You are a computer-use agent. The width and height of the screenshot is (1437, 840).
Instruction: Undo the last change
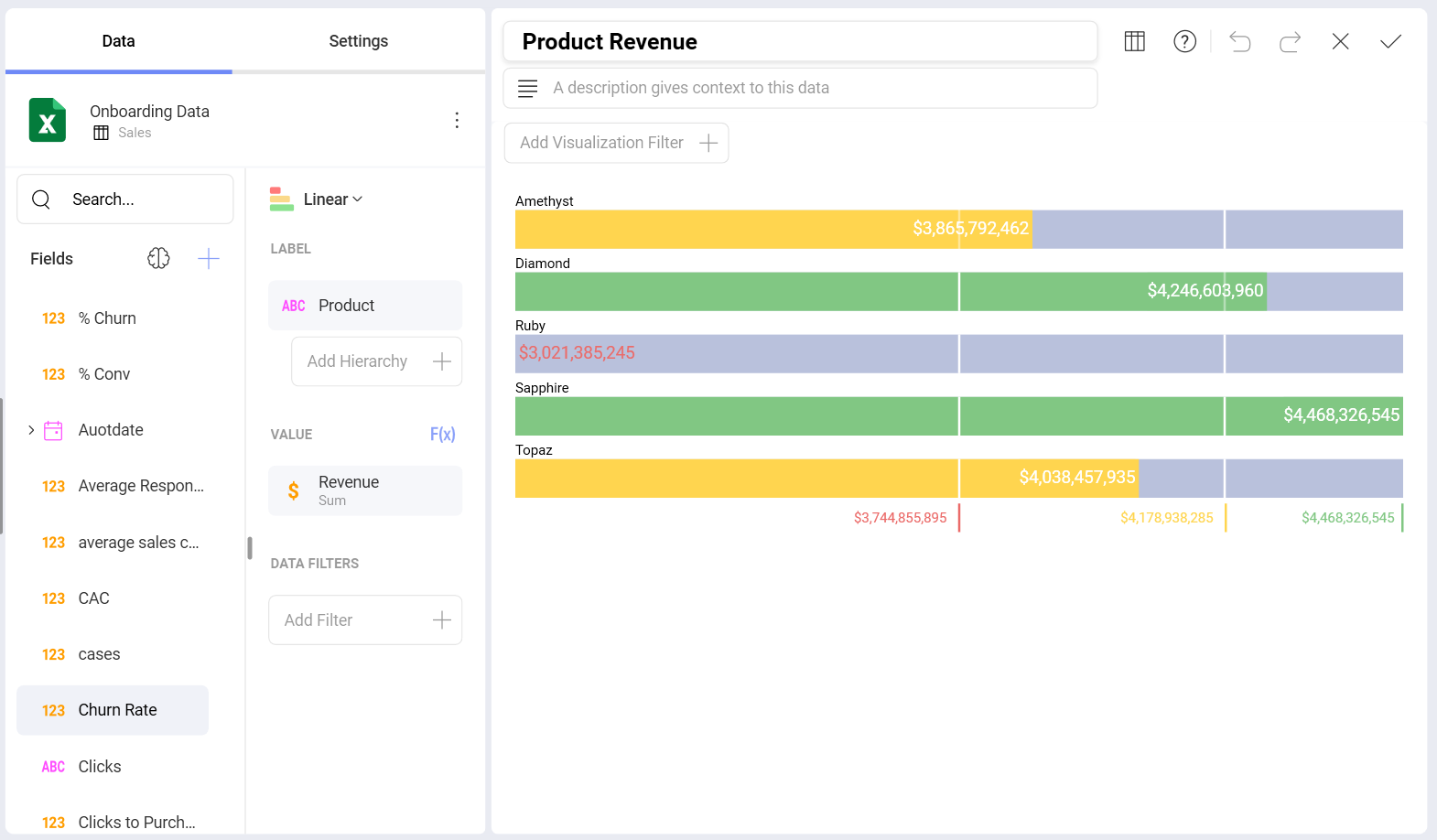coord(1239,41)
